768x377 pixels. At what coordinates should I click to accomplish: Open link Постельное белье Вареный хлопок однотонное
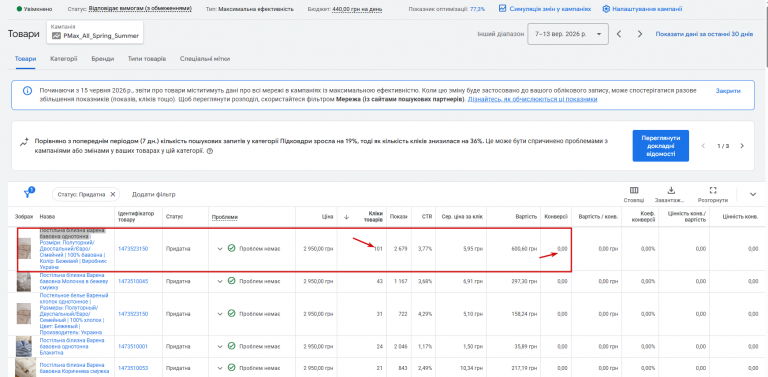74,314
